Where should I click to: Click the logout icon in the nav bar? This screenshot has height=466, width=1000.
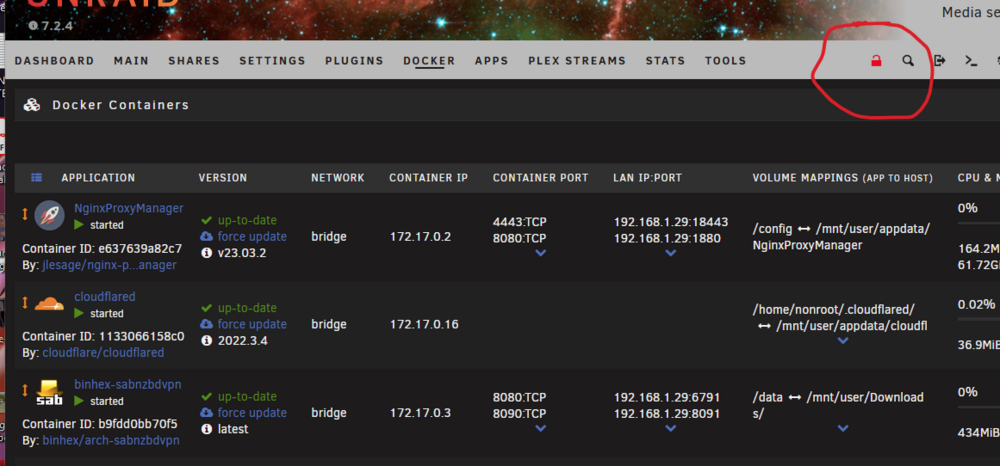[x=939, y=61]
